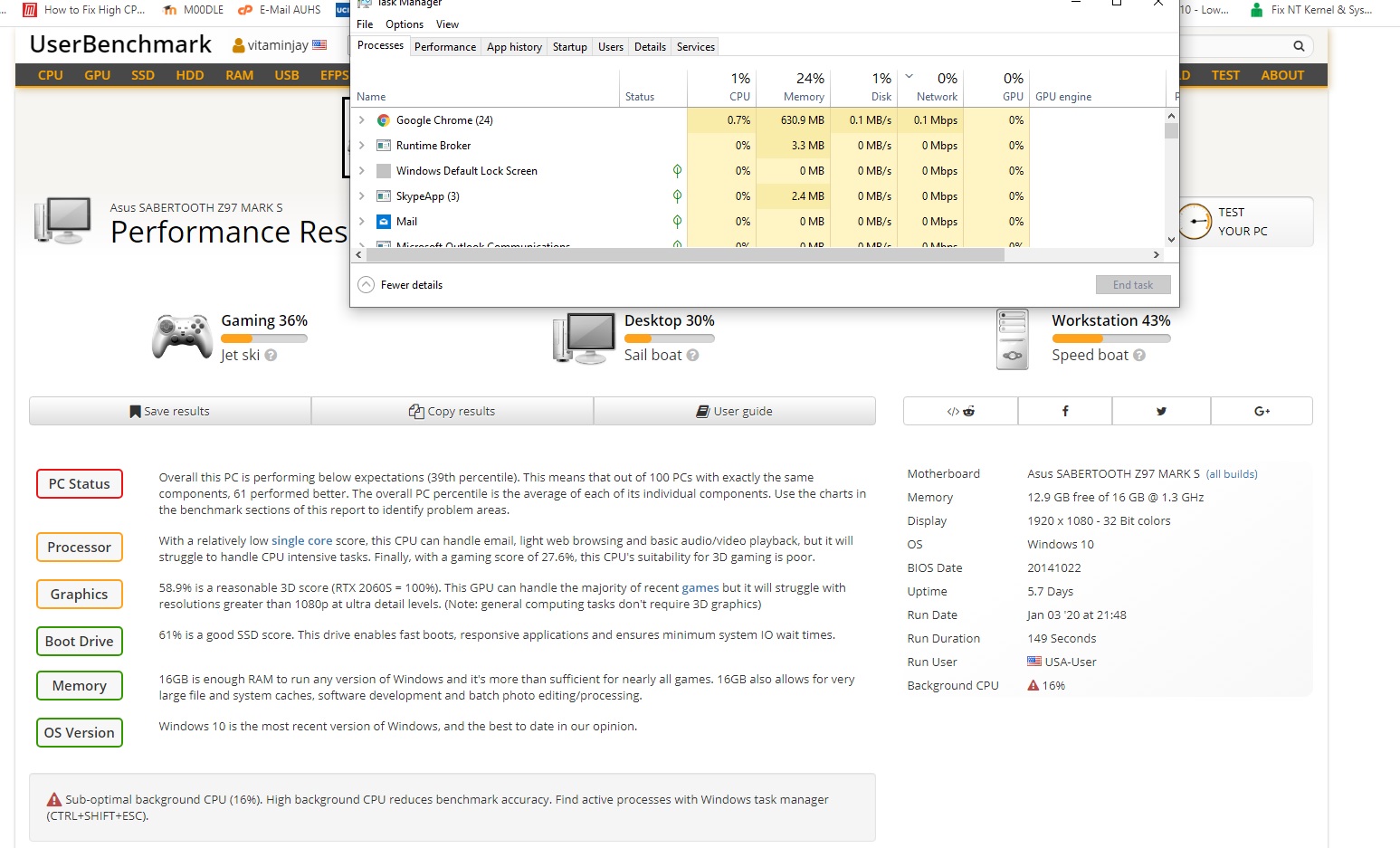Open the 'single core' link
Viewport: 1400px width, 848px height.
(x=302, y=540)
